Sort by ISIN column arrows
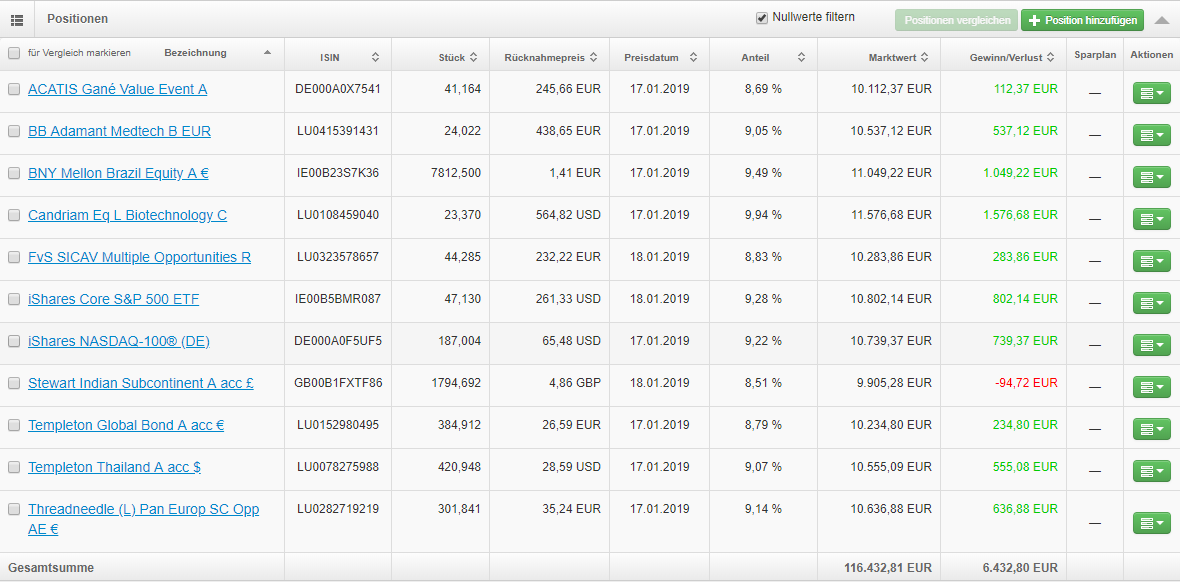Screen dimensions: 1180x582 click(375, 57)
